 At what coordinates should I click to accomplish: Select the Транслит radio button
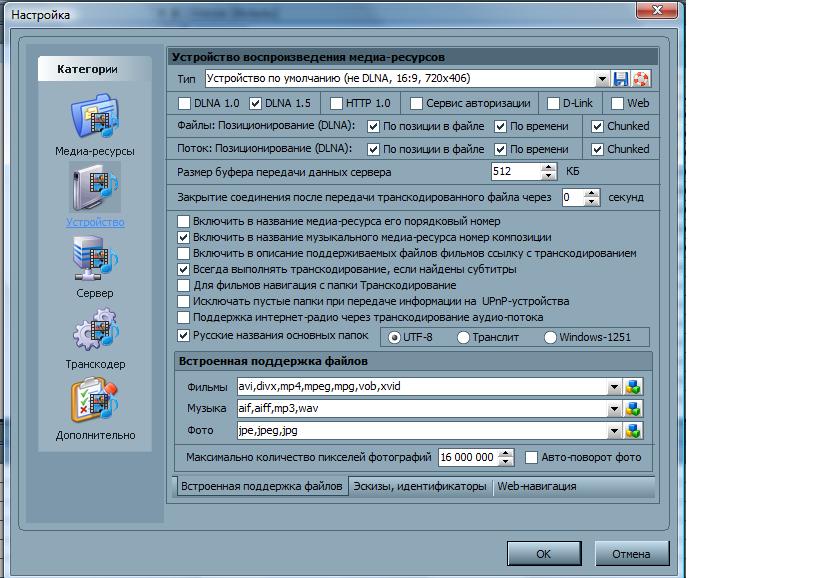point(464,337)
